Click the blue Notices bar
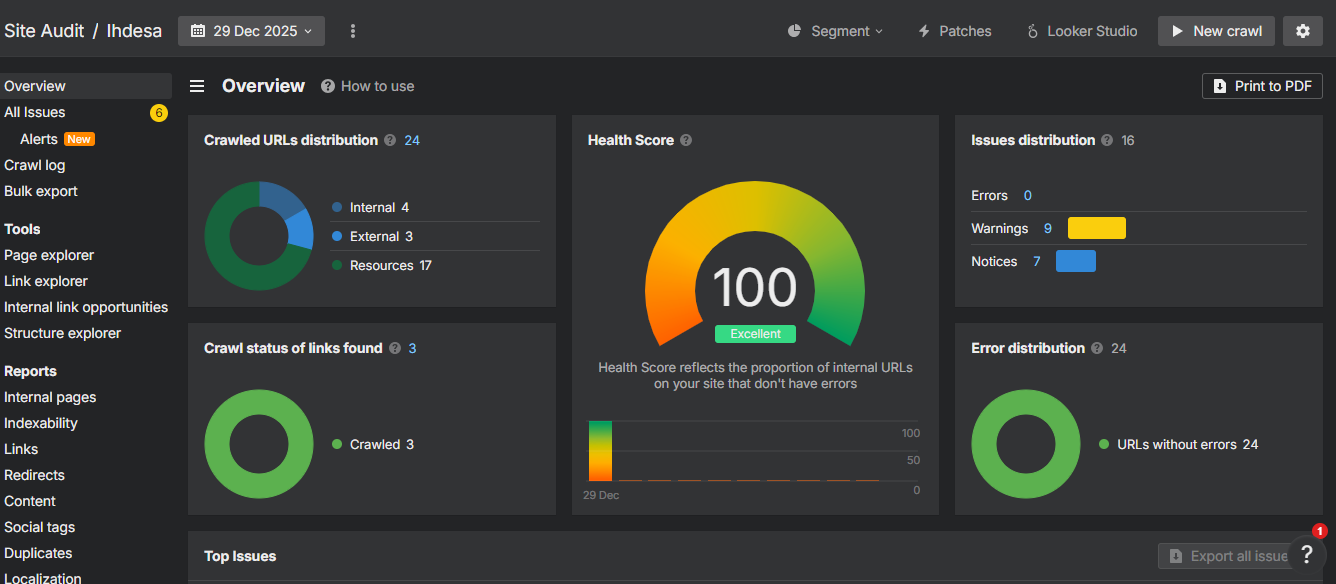 pos(1075,261)
